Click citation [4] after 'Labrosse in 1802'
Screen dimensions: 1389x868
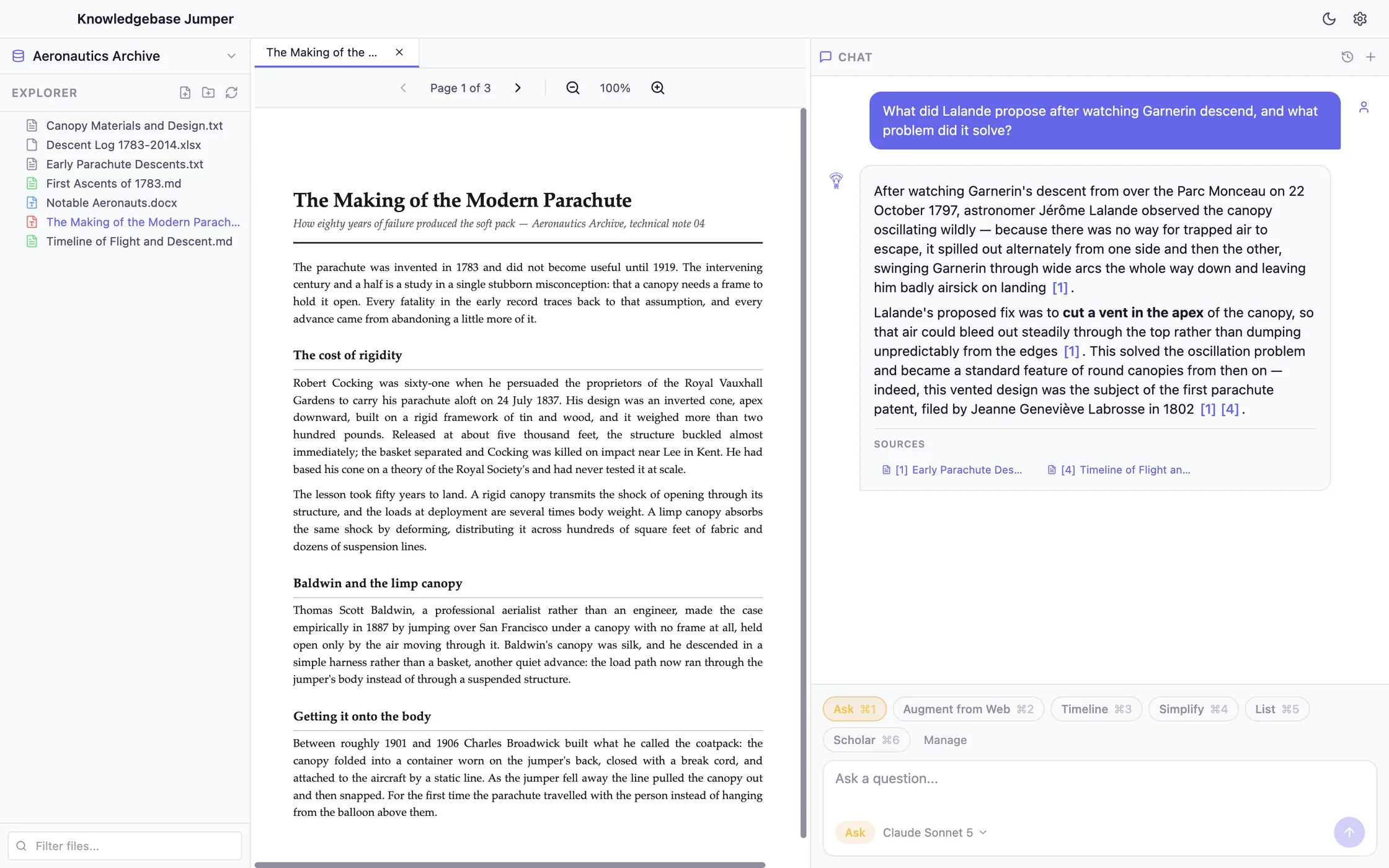1230,409
